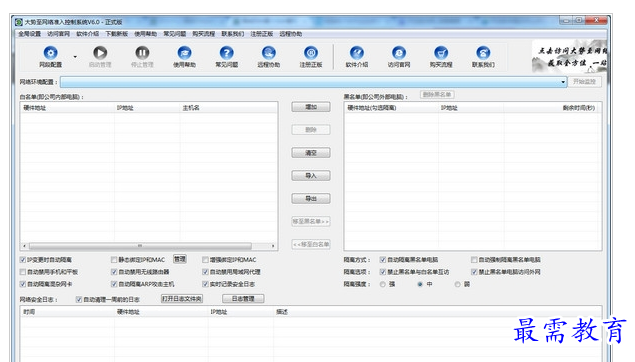Open the 常见问题 menu item
The width and height of the screenshot is (635, 362).
[x=175, y=34]
